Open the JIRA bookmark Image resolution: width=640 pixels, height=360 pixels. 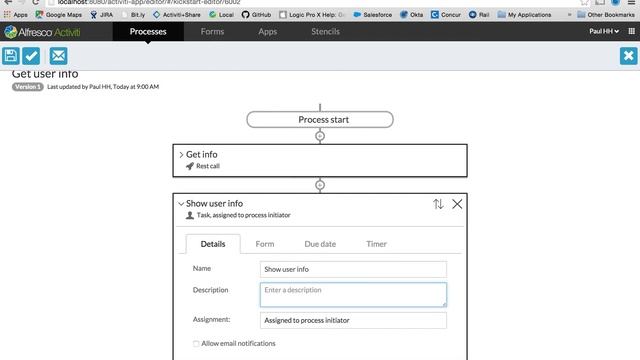click(x=102, y=15)
